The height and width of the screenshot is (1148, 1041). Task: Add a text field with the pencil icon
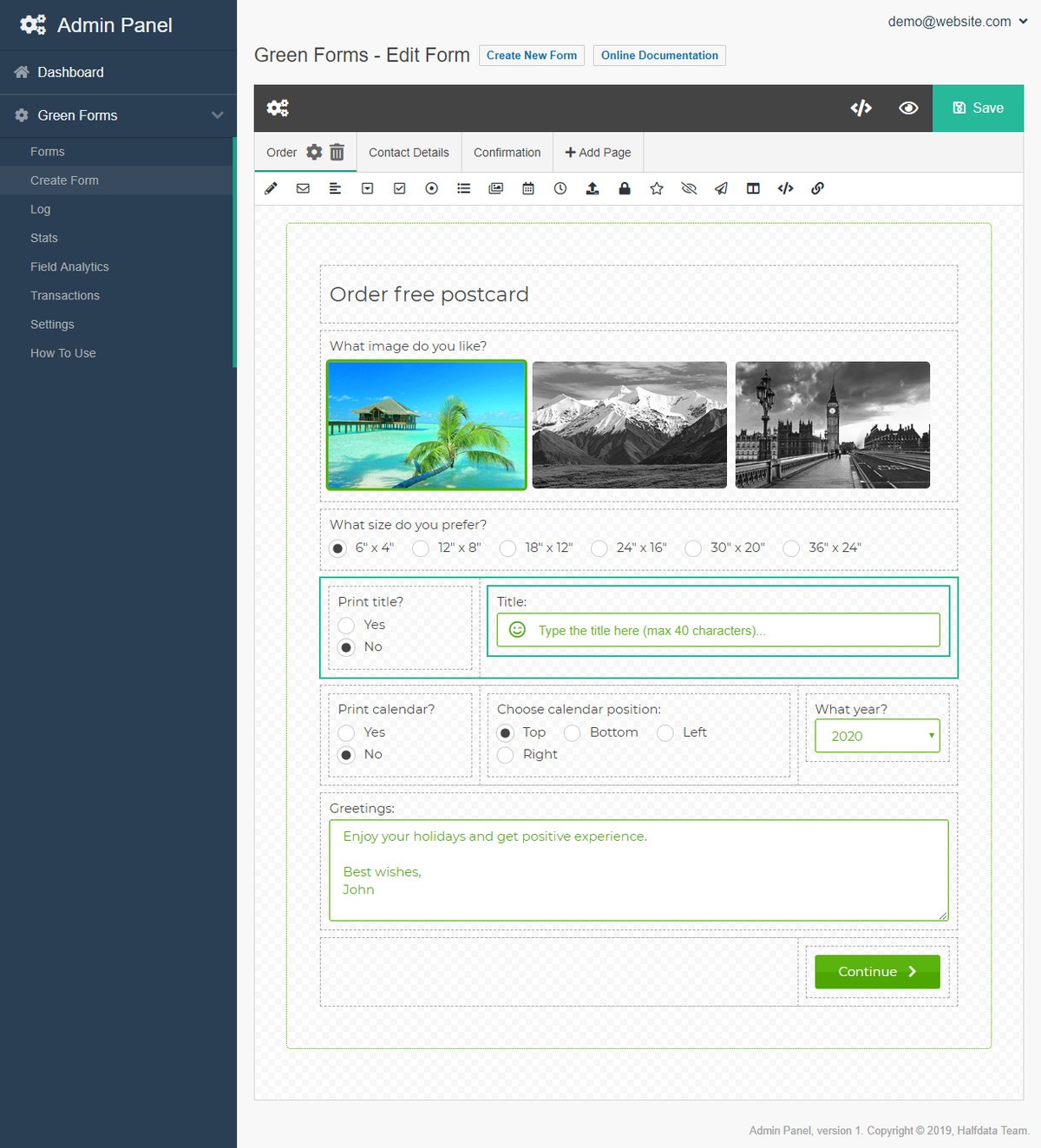[271, 188]
